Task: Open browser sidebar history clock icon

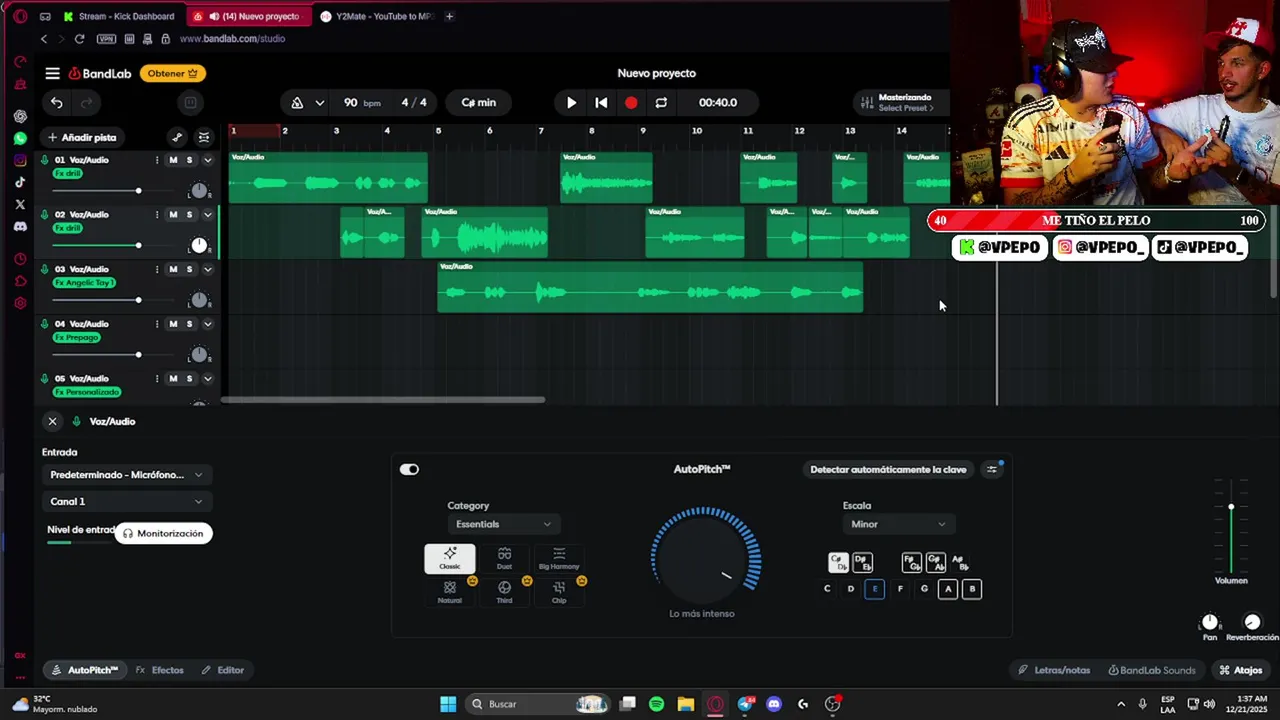Action: [20, 259]
